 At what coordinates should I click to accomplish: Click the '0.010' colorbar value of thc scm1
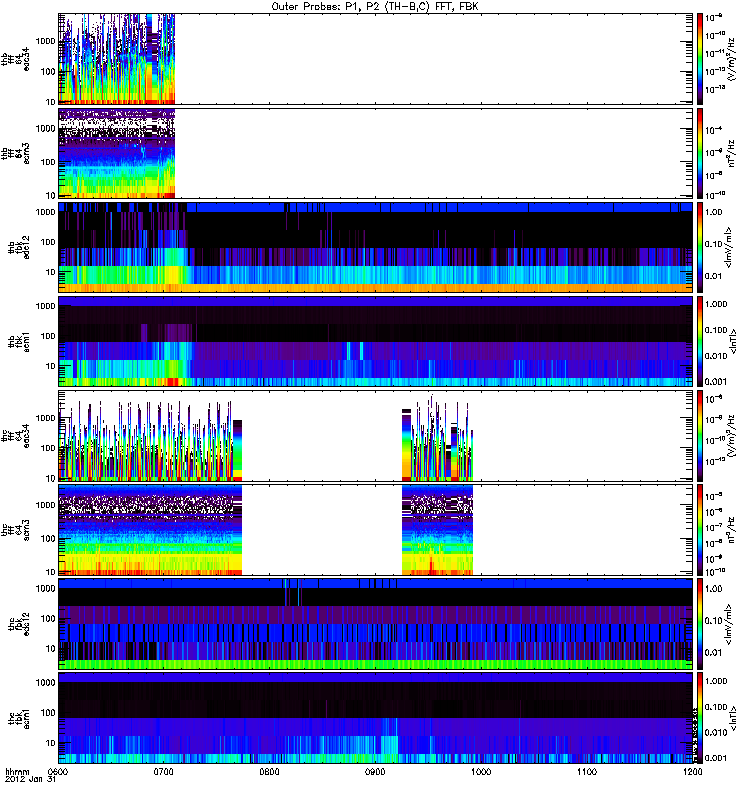(x=716, y=732)
